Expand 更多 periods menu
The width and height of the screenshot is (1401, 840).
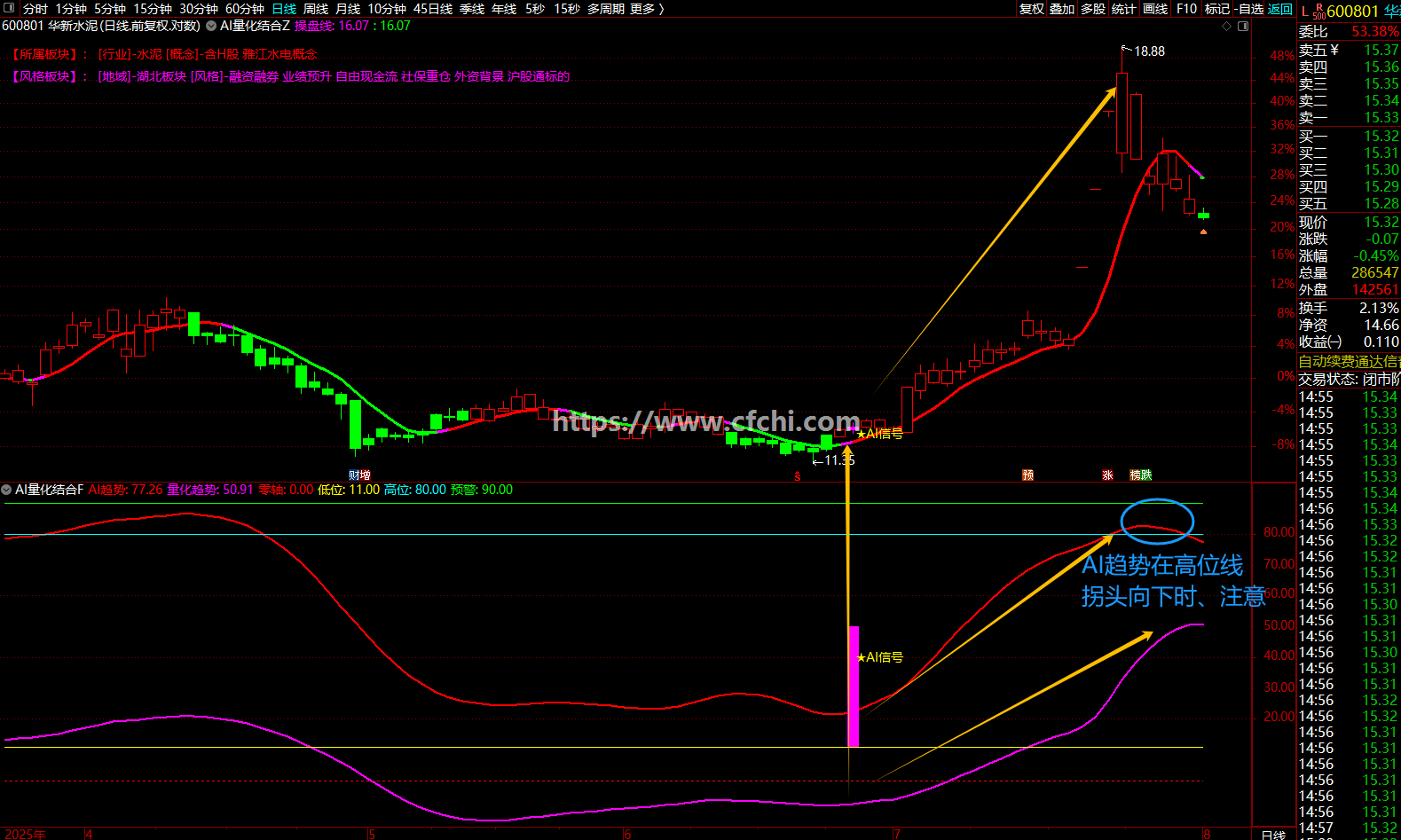[x=647, y=9]
